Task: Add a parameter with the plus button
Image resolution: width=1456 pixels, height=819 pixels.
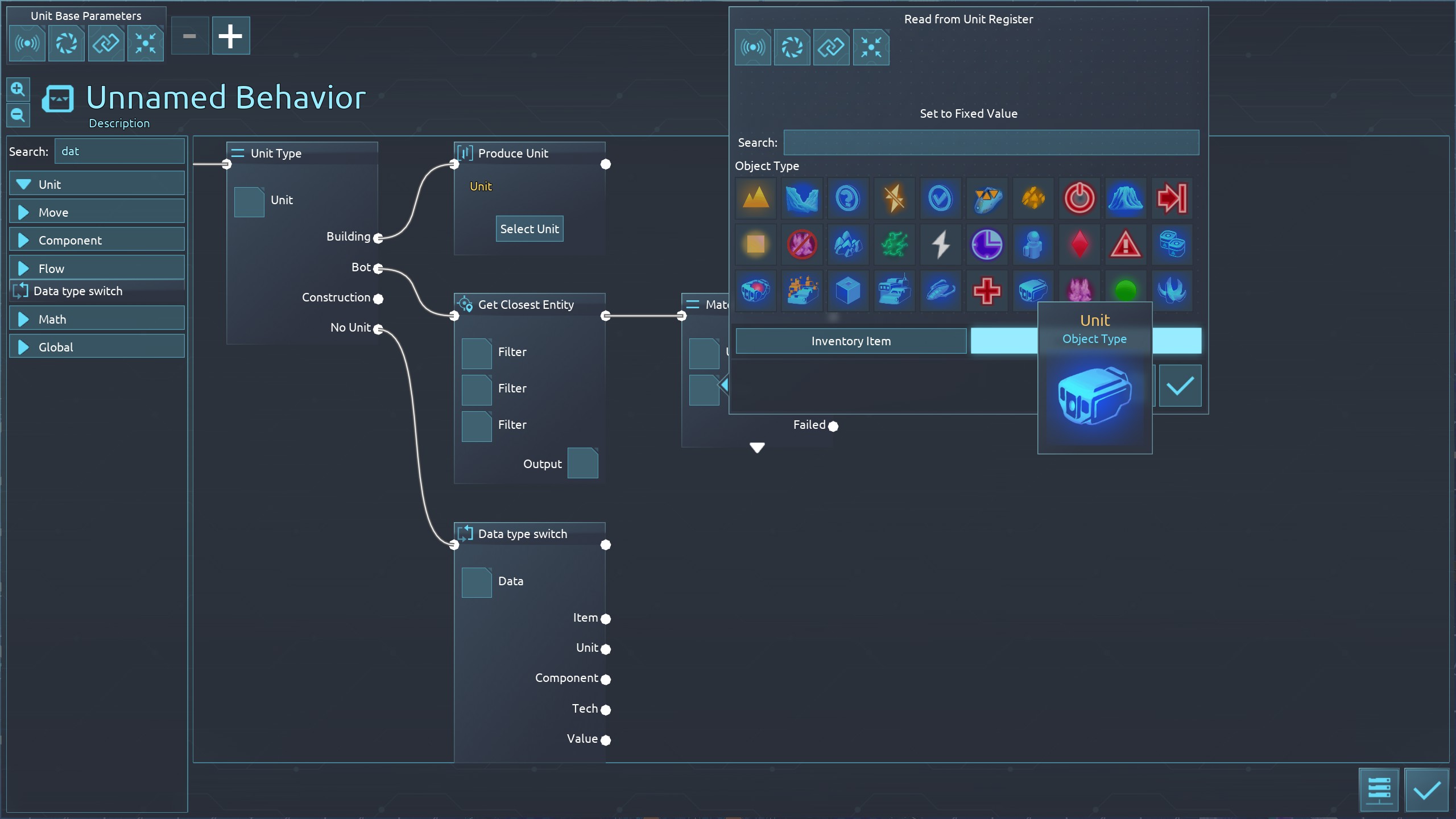Action: (230, 36)
